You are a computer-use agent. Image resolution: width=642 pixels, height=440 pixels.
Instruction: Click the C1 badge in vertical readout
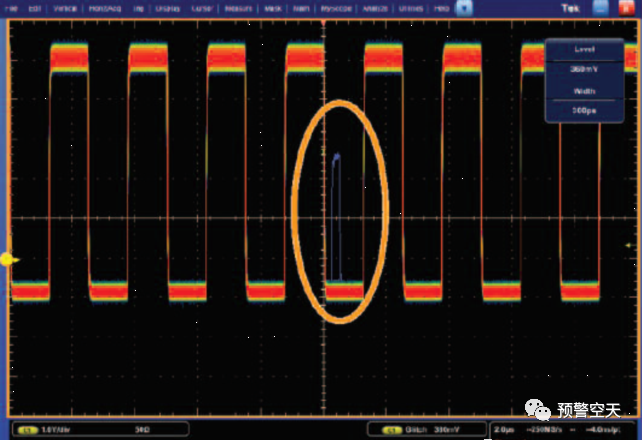(28, 430)
